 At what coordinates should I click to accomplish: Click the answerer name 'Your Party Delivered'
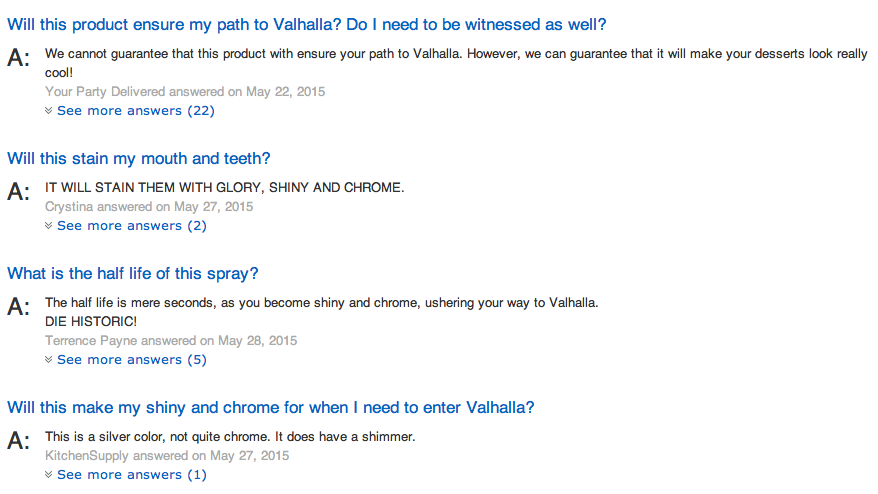tap(105, 92)
